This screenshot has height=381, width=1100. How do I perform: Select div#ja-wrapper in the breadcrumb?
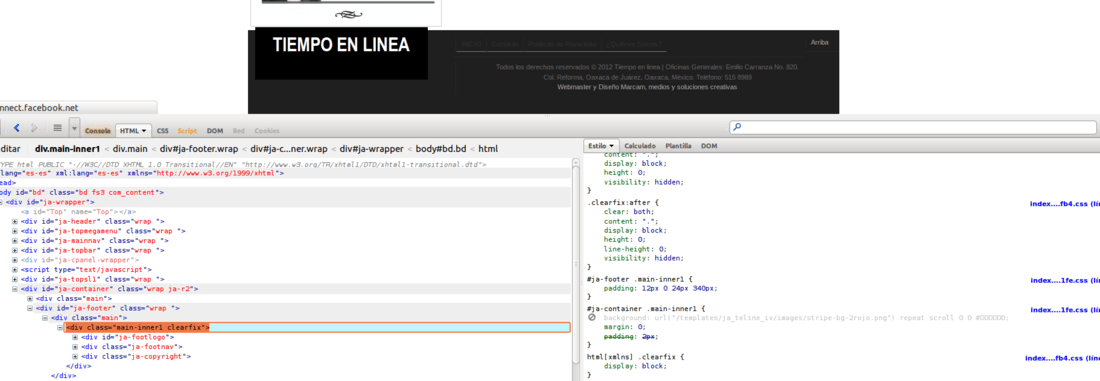pos(372,149)
